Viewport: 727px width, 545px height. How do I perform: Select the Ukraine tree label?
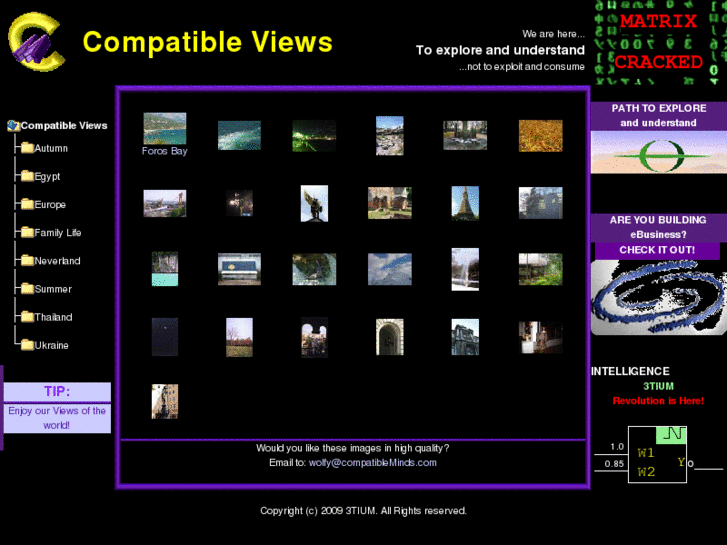pyautogui.click(x=51, y=346)
